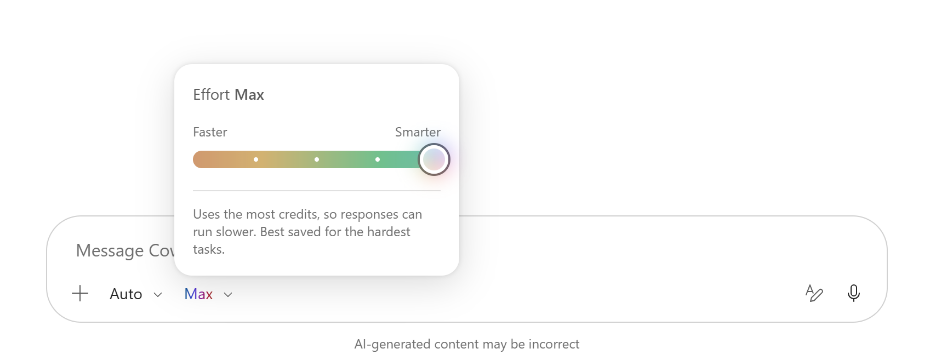The width and height of the screenshot is (936, 360).
Task: Click the 'Uses the most credits' description text
Action: click(x=307, y=232)
